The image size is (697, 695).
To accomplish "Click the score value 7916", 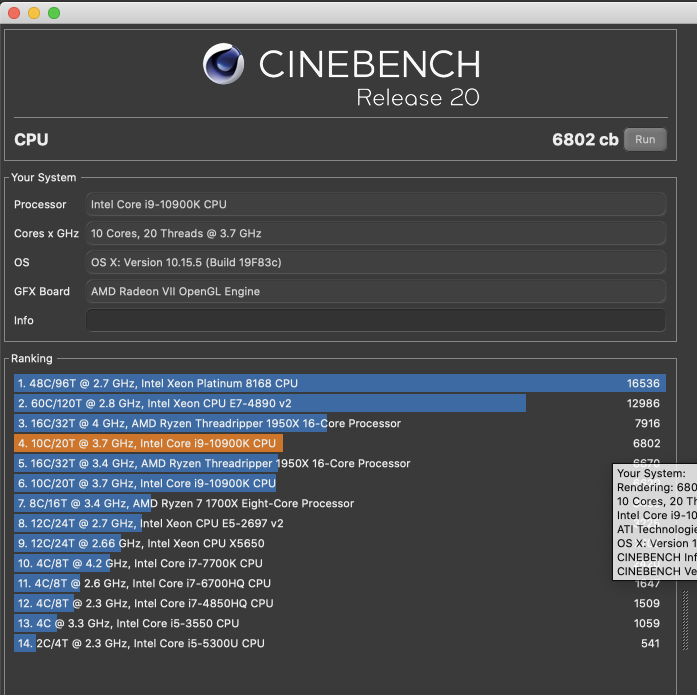I will coord(647,423).
